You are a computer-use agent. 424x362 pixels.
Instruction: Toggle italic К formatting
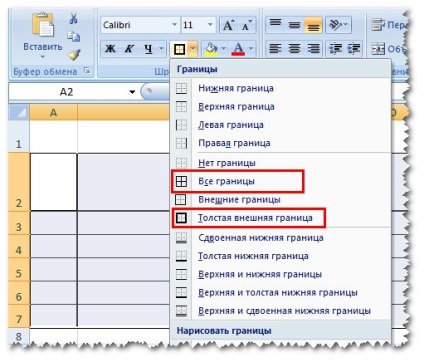129,49
